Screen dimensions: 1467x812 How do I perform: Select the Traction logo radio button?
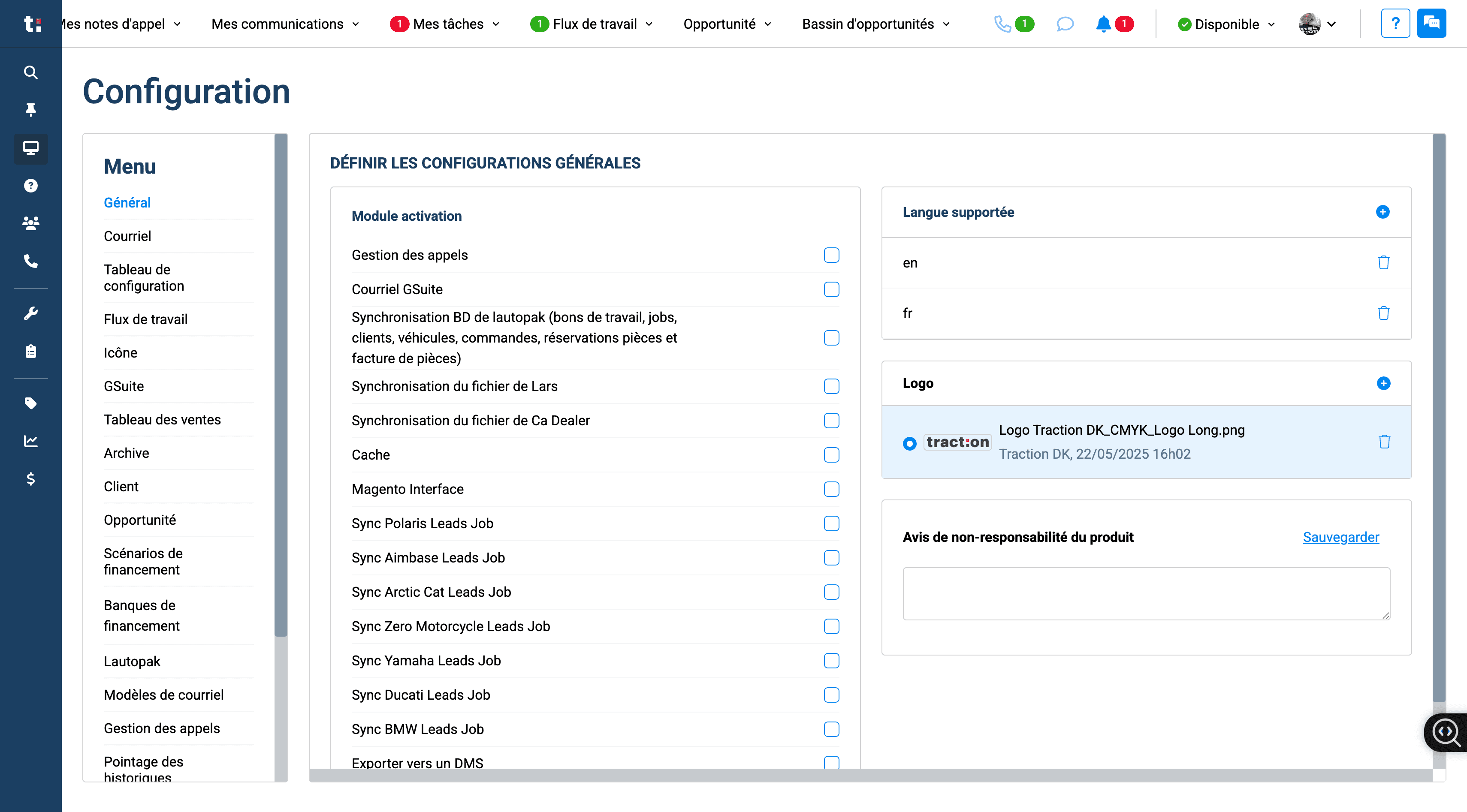tap(909, 443)
